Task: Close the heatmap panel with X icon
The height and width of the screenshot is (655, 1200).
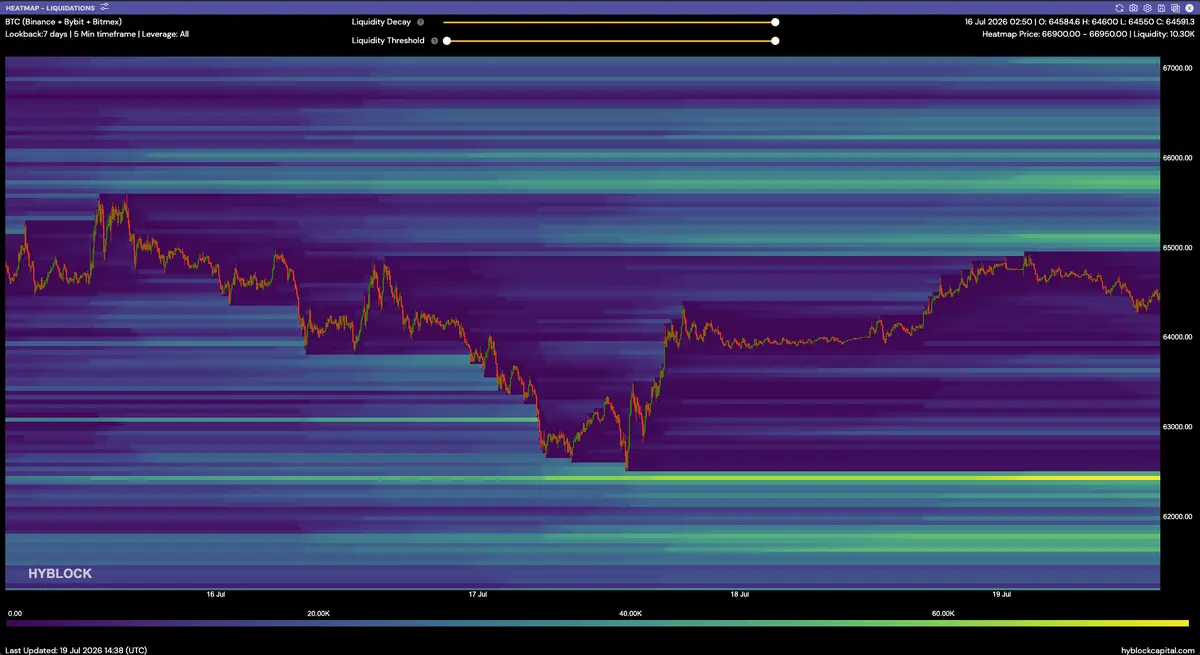Action: click(1189, 8)
